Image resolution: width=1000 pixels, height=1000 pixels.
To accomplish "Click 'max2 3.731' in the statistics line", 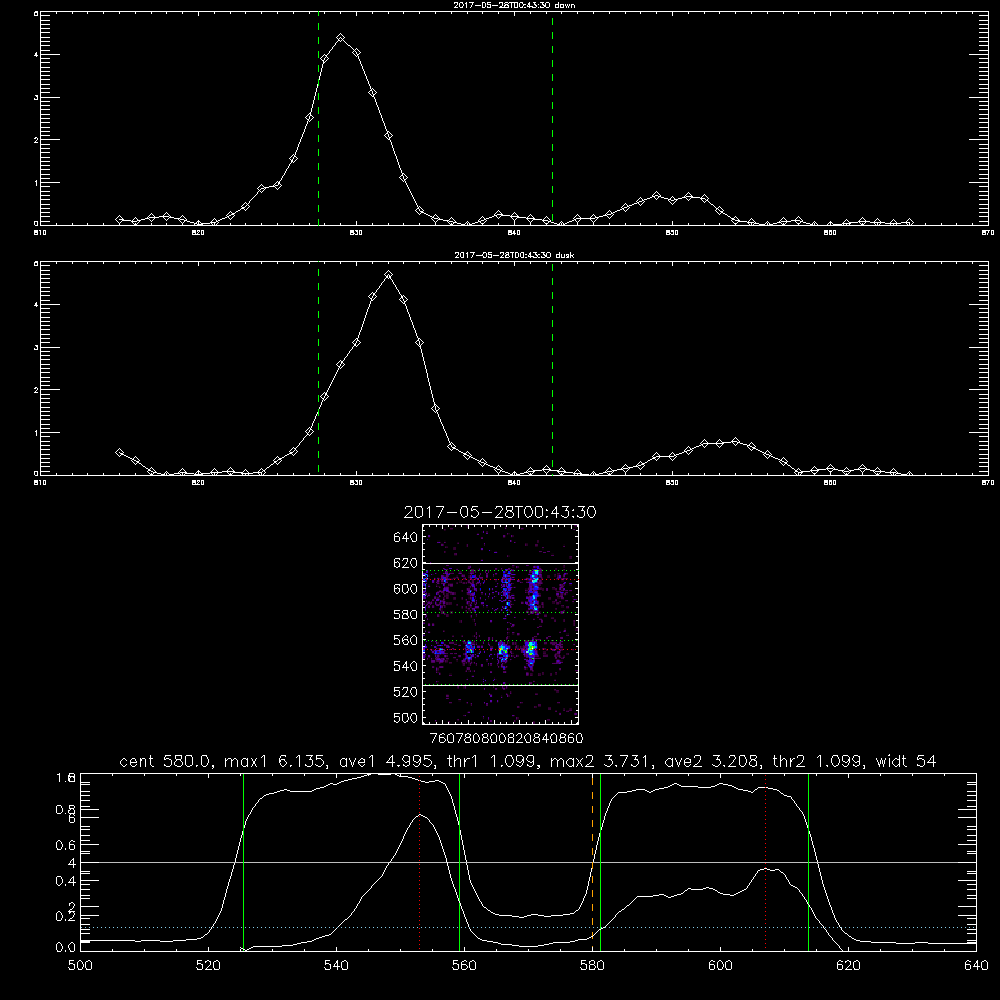I will (600, 761).
